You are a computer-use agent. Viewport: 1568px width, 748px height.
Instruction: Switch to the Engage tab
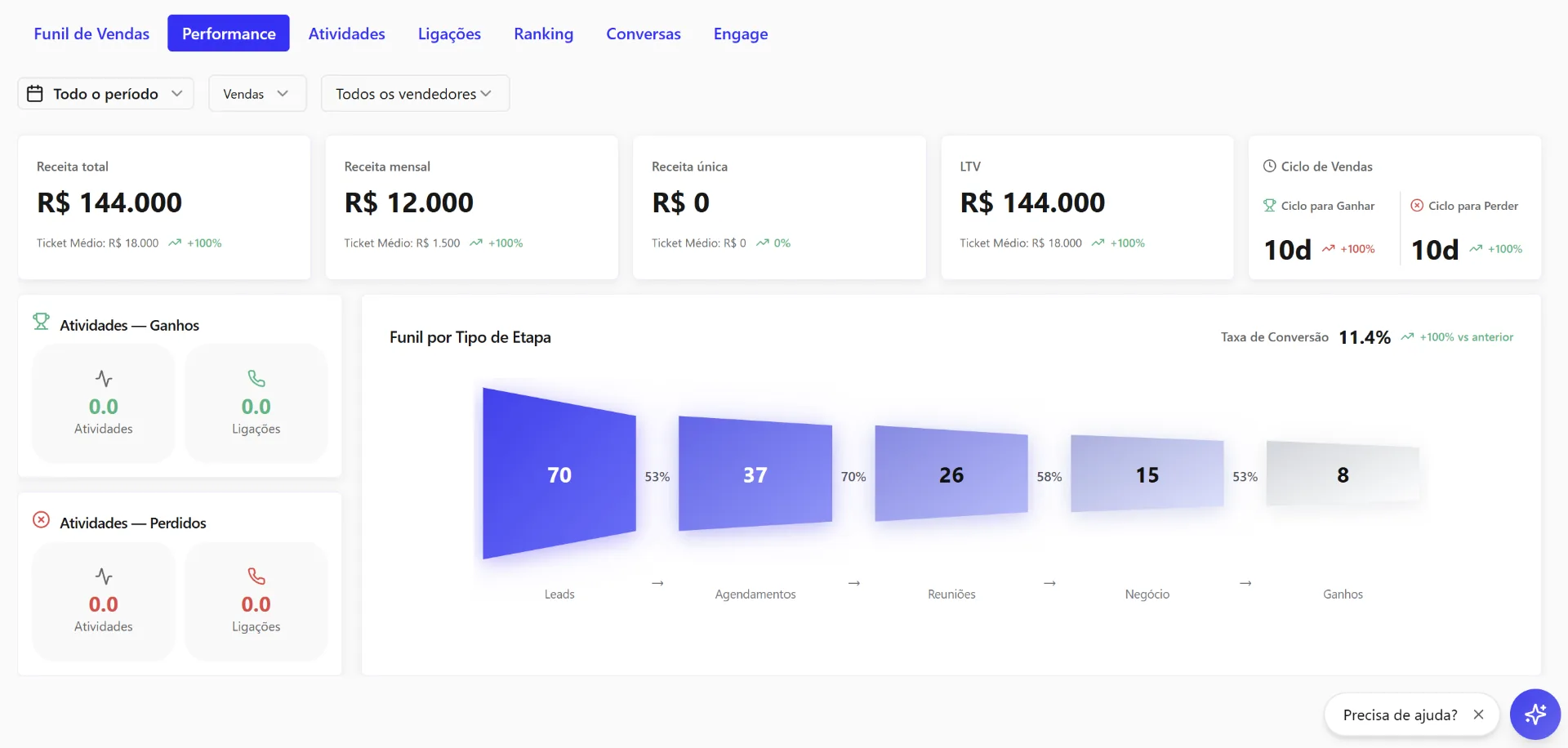(741, 33)
